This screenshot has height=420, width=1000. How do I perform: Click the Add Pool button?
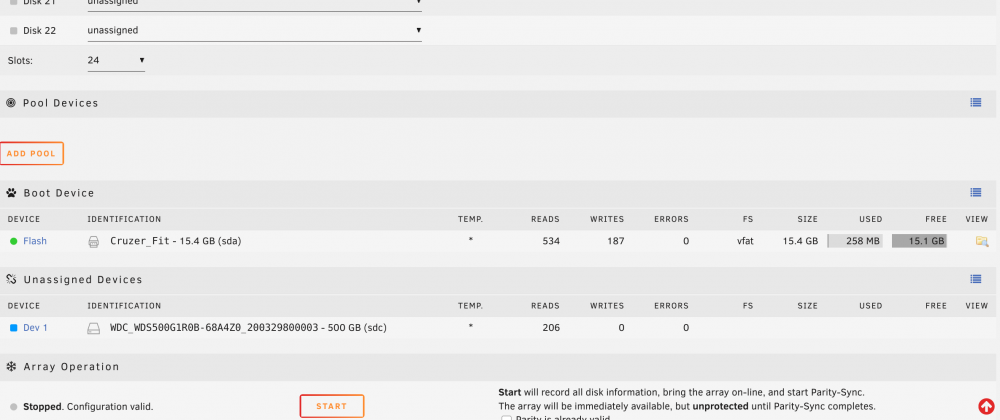[x=32, y=154]
